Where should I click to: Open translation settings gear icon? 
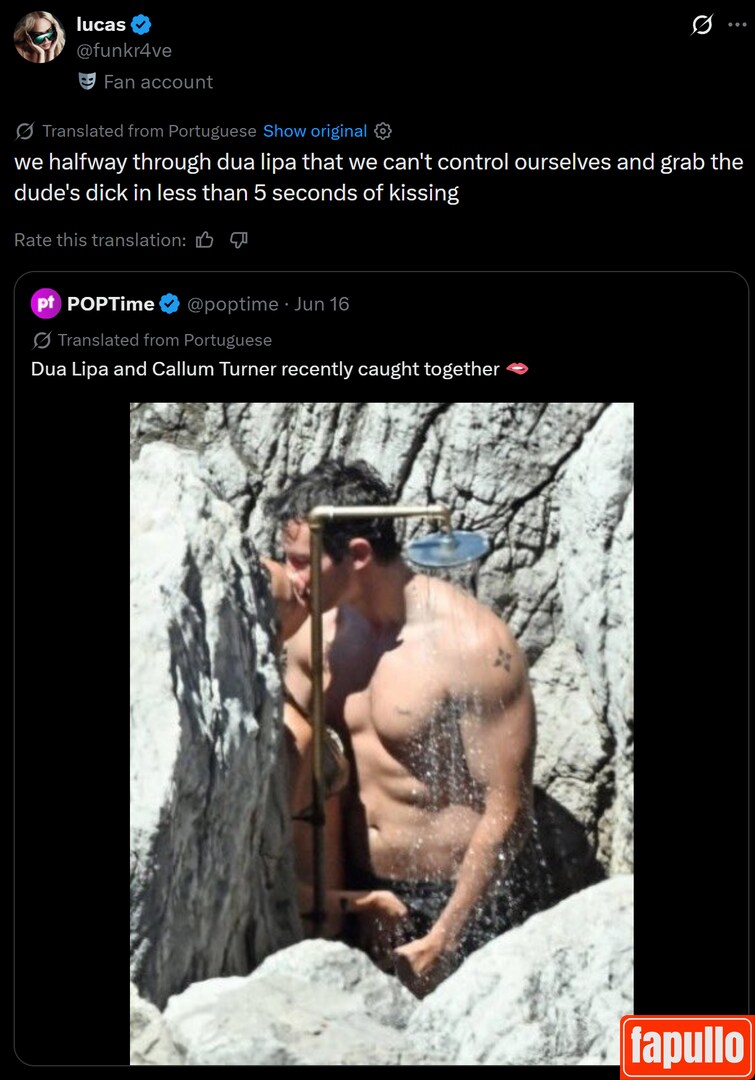tap(383, 131)
